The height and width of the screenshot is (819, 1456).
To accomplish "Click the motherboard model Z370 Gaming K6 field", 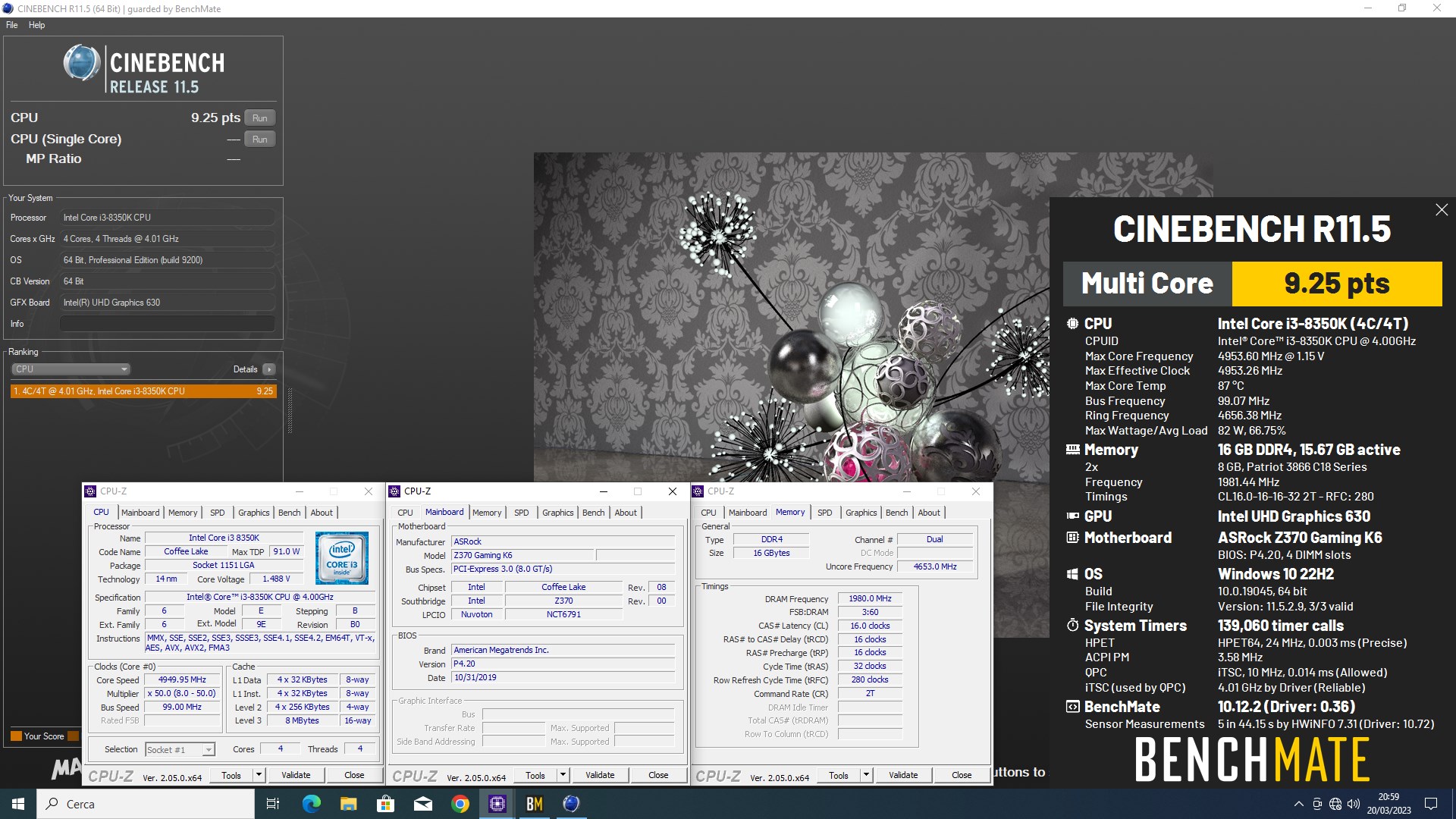I will (522, 555).
